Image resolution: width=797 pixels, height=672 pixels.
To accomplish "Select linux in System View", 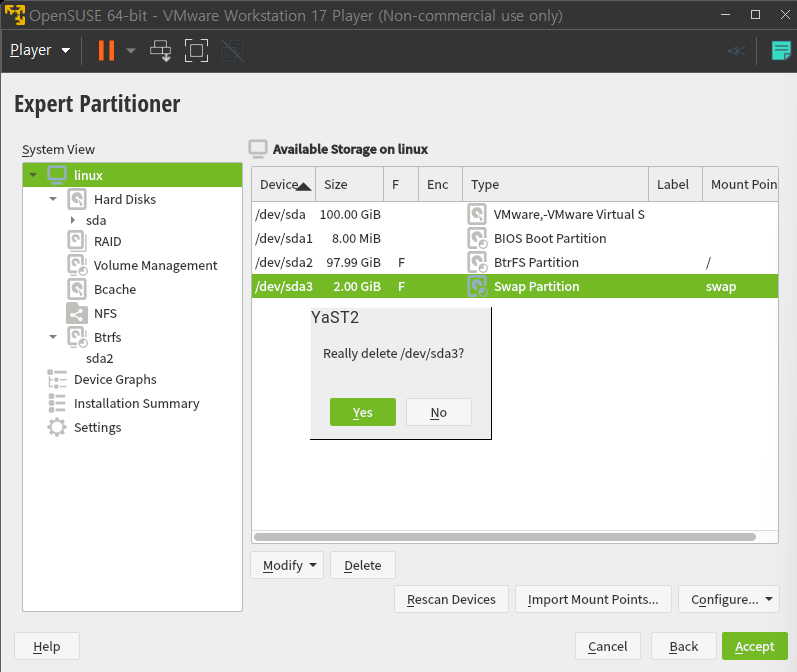I will tap(133, 175).
